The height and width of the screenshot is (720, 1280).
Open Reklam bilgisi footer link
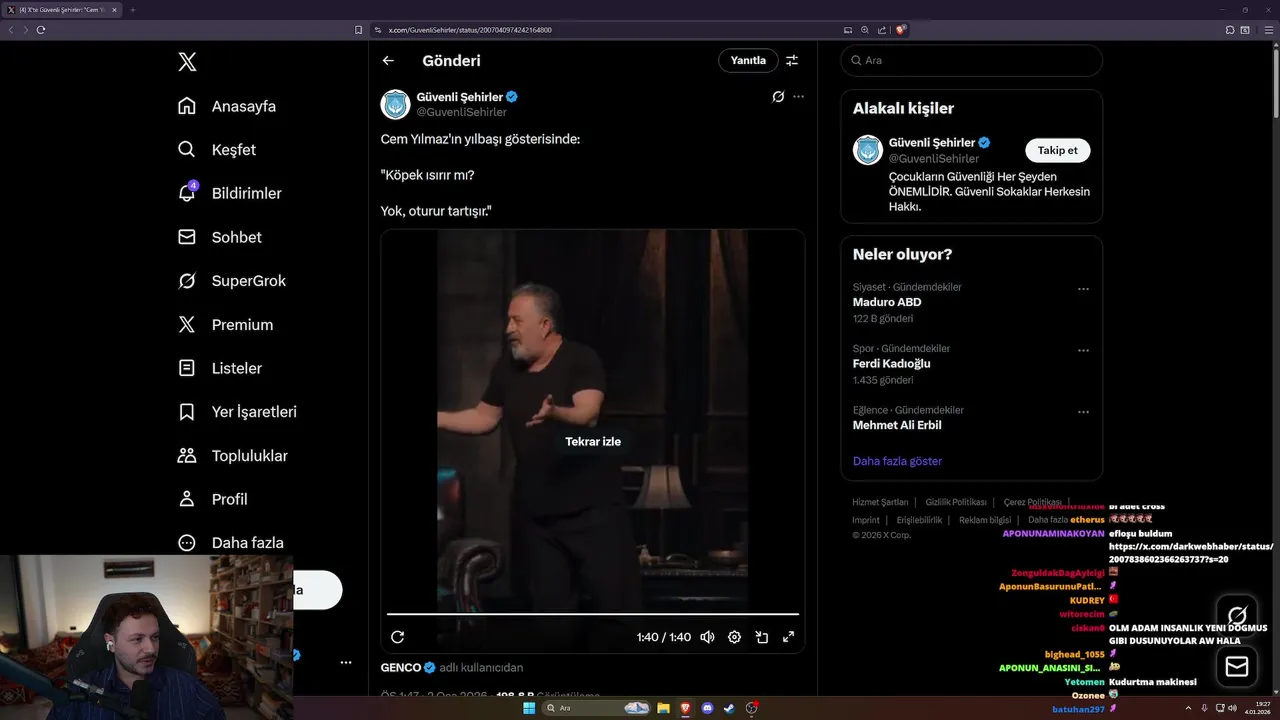click(985, 520)
